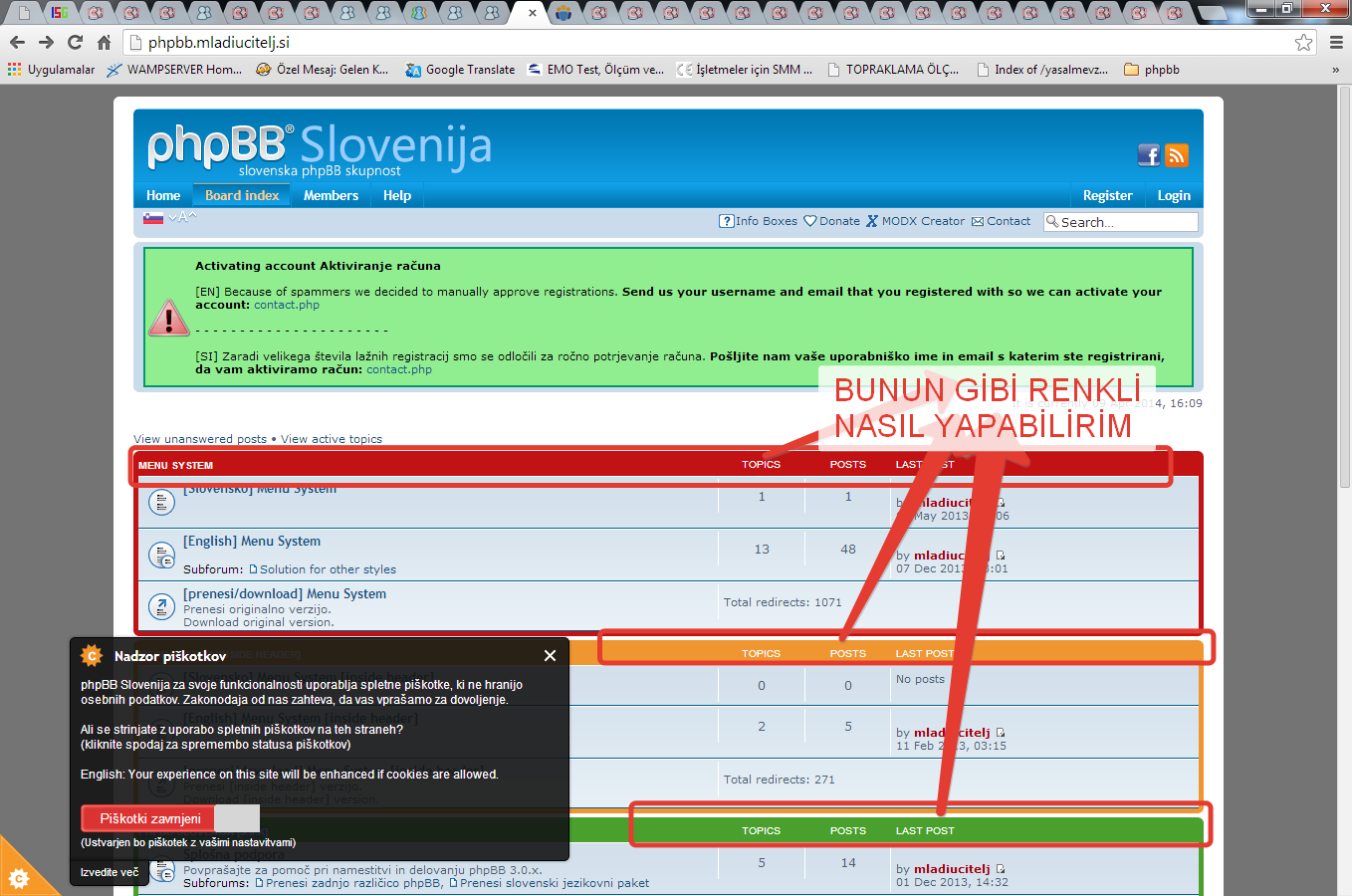Image resolution: width=1352 pixels, height=896 pixels.
Task: Click Login in the navigation bar
Action: (x=1174, y=195)
